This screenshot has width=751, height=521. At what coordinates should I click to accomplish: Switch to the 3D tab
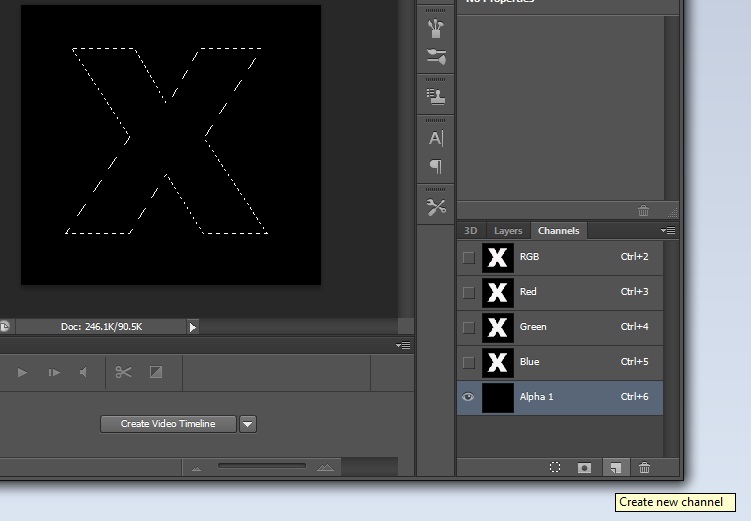click(470, 231)
